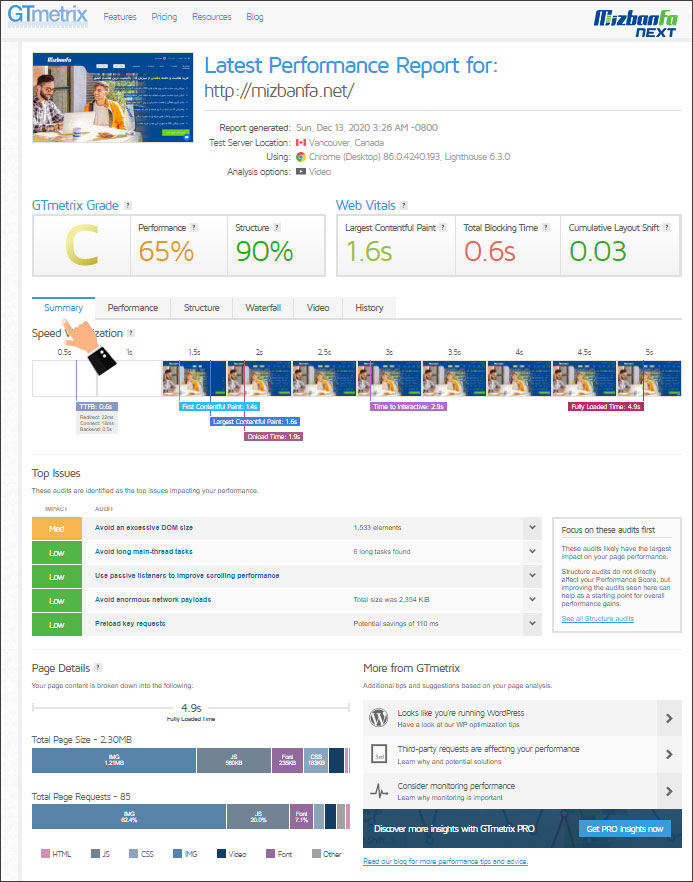Click the Avoid an excessive DOM size audit title
Image resolution: width=693 pixels, height=882 pixels.
coord(144,528)
